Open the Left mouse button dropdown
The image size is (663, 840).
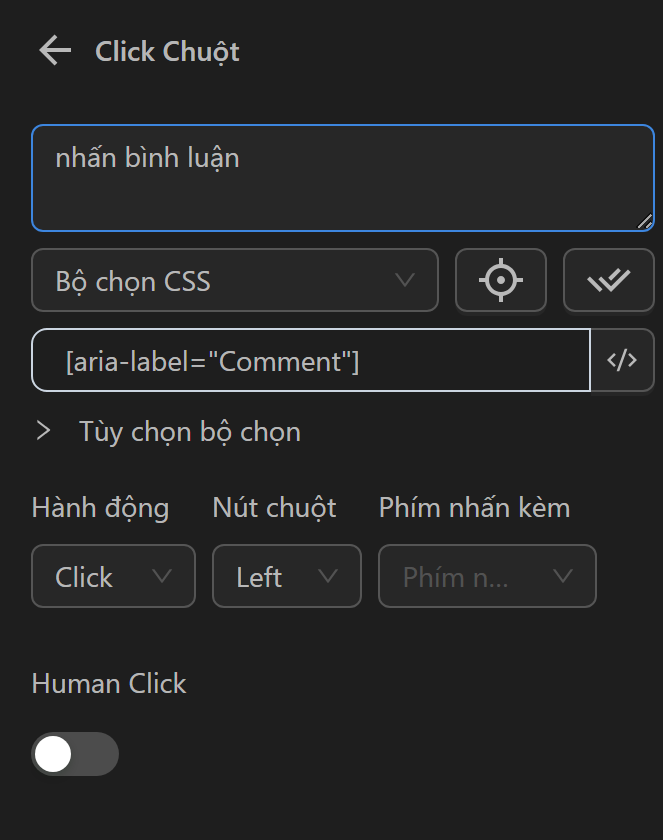pyautogui.click(x=286, y=576)
